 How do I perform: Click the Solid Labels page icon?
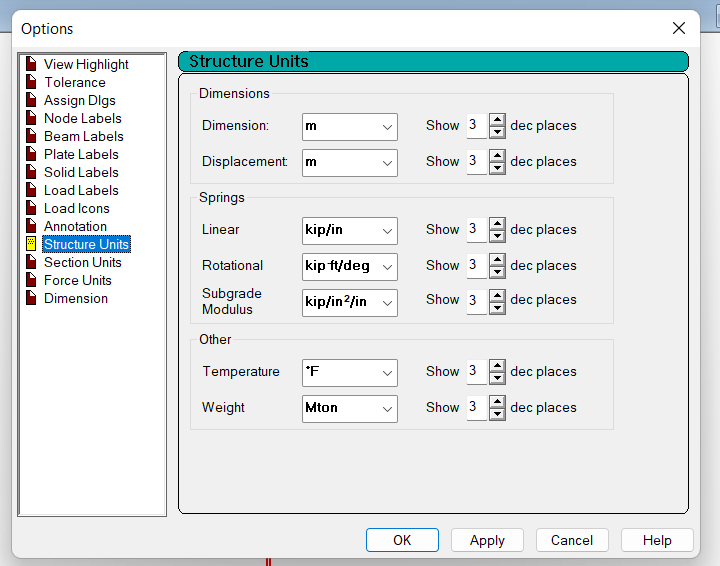pyautogui.click(x=31, y=171)
